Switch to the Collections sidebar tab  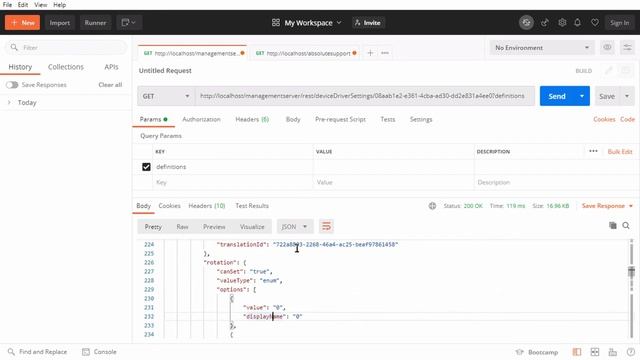point(66,67)
